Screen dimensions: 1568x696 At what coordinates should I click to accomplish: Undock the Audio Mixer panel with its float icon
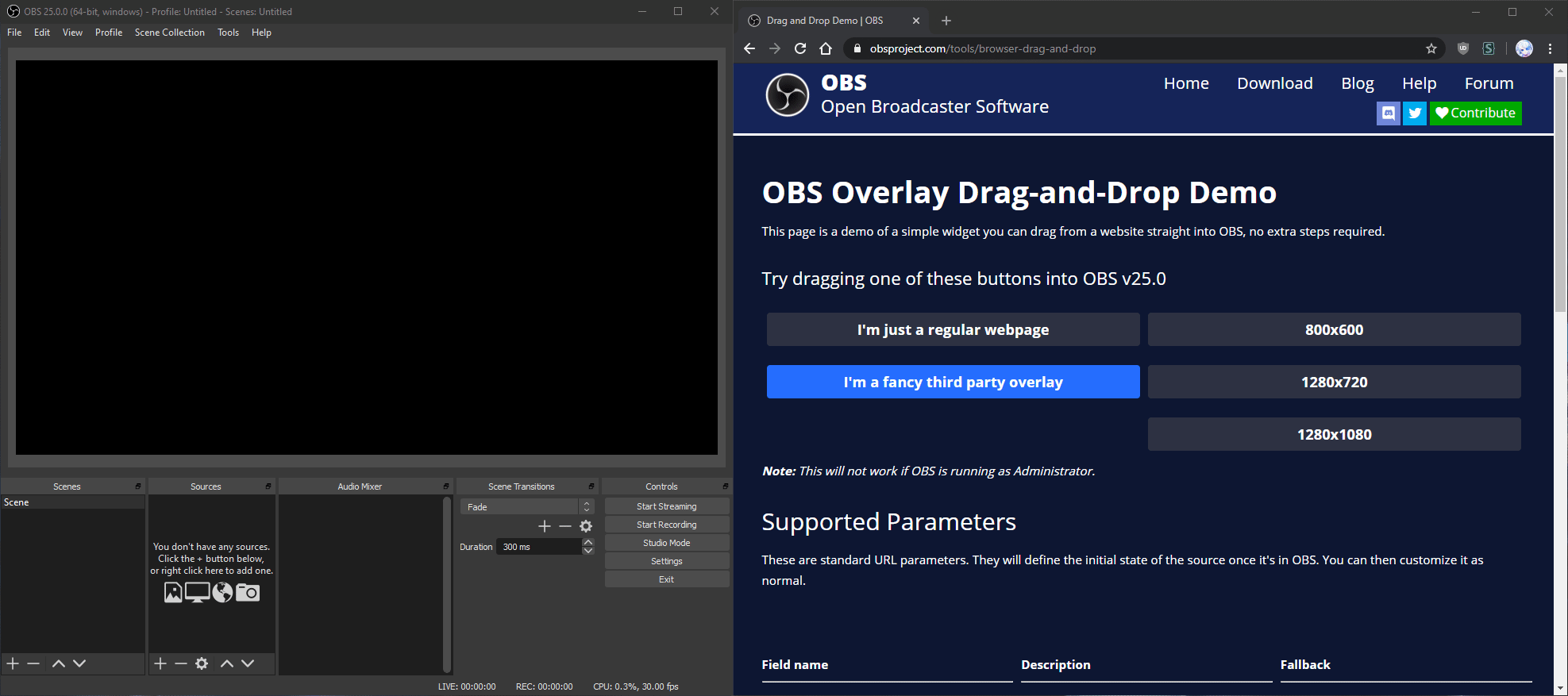pyautogui.click(x=446, y=486)
